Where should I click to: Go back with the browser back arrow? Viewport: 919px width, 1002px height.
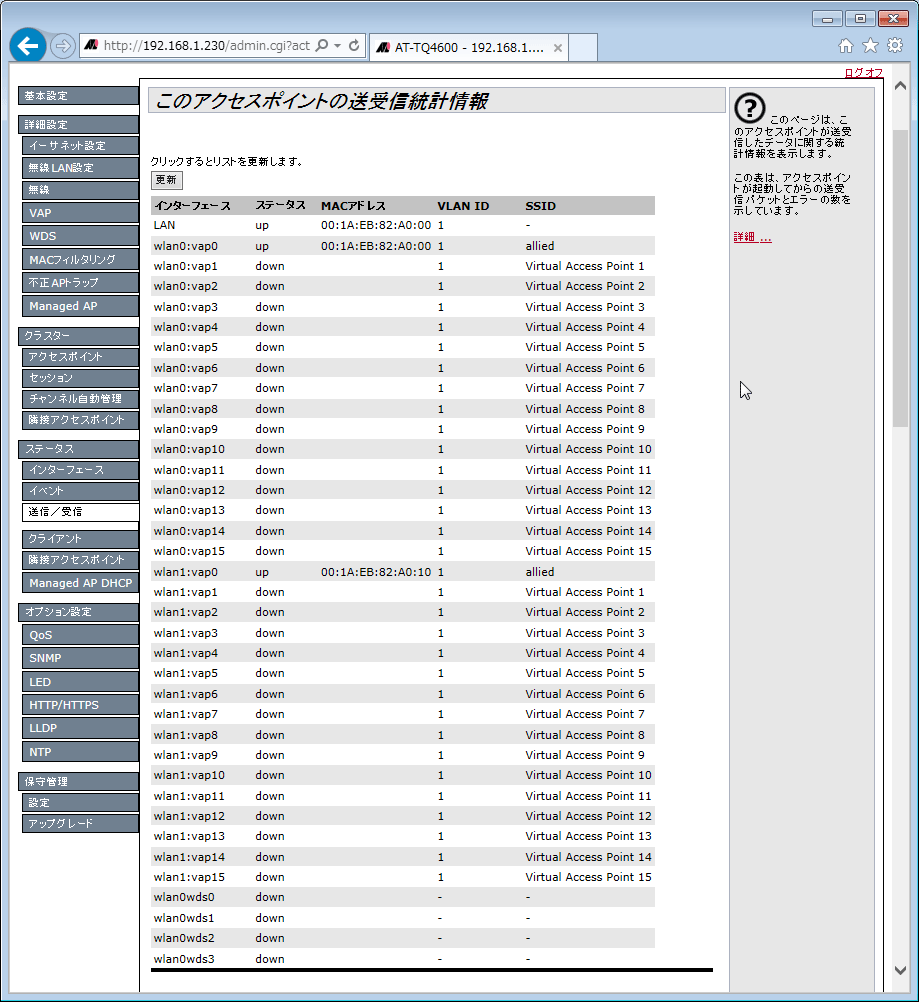27,46
